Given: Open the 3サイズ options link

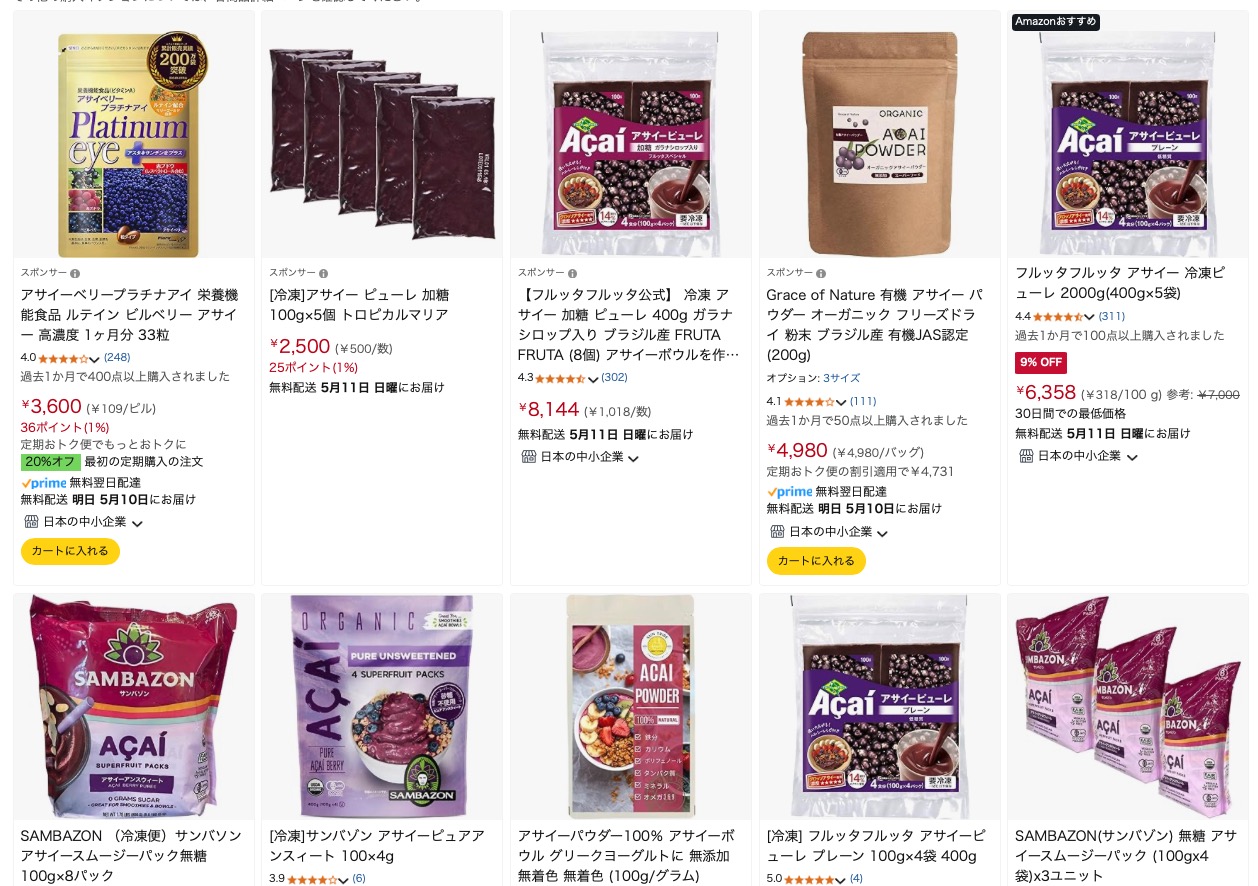Looking at the screenshot, I should pos(841,378).
